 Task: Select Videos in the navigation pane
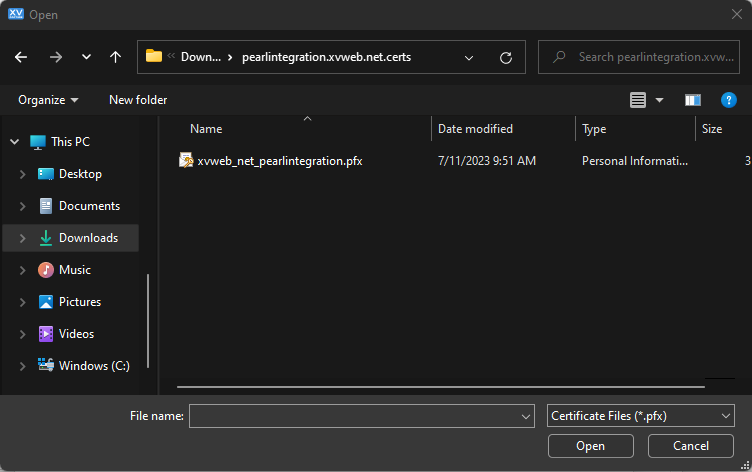coord(76,334)
